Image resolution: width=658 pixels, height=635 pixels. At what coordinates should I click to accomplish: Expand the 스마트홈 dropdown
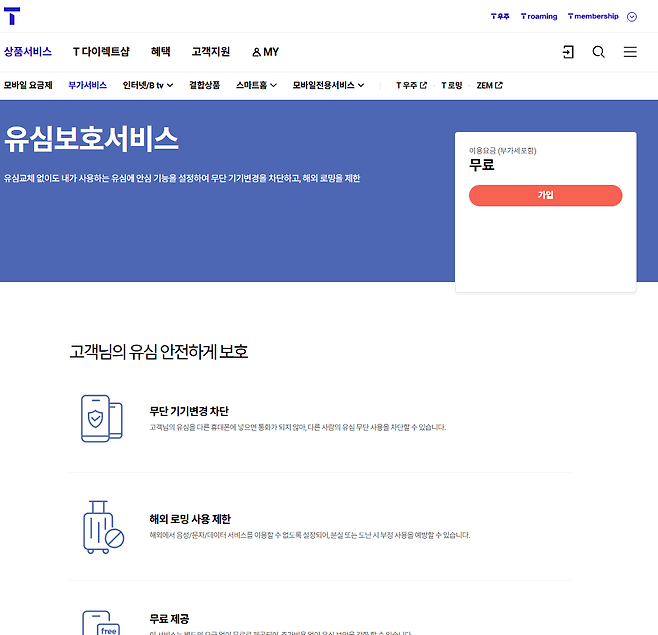click(x=256, y=85)
